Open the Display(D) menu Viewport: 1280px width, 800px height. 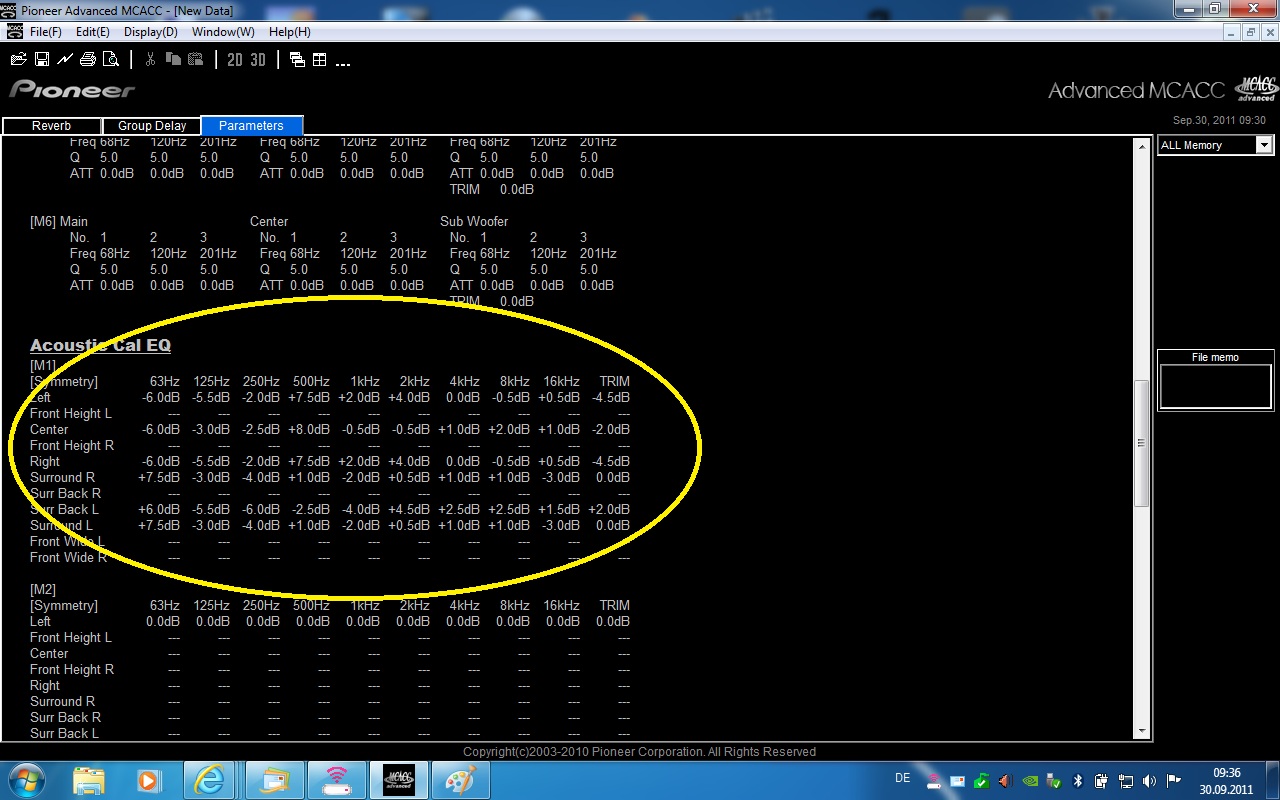(150, 32)
